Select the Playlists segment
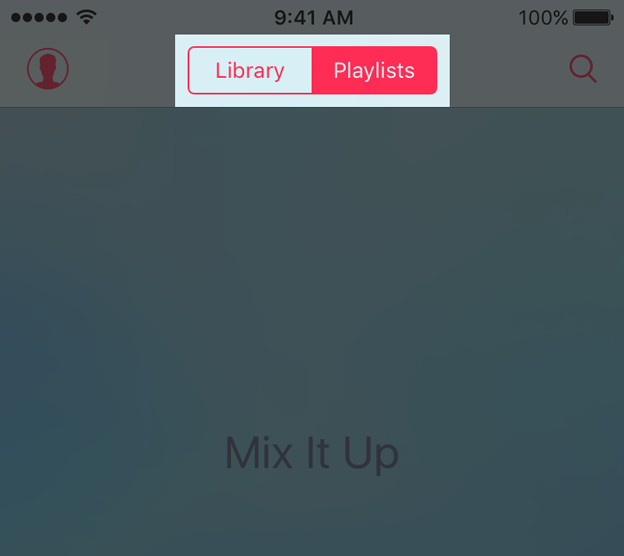This screenshot has width=624, height=556. pyautogui.click(x=374, y=70)
